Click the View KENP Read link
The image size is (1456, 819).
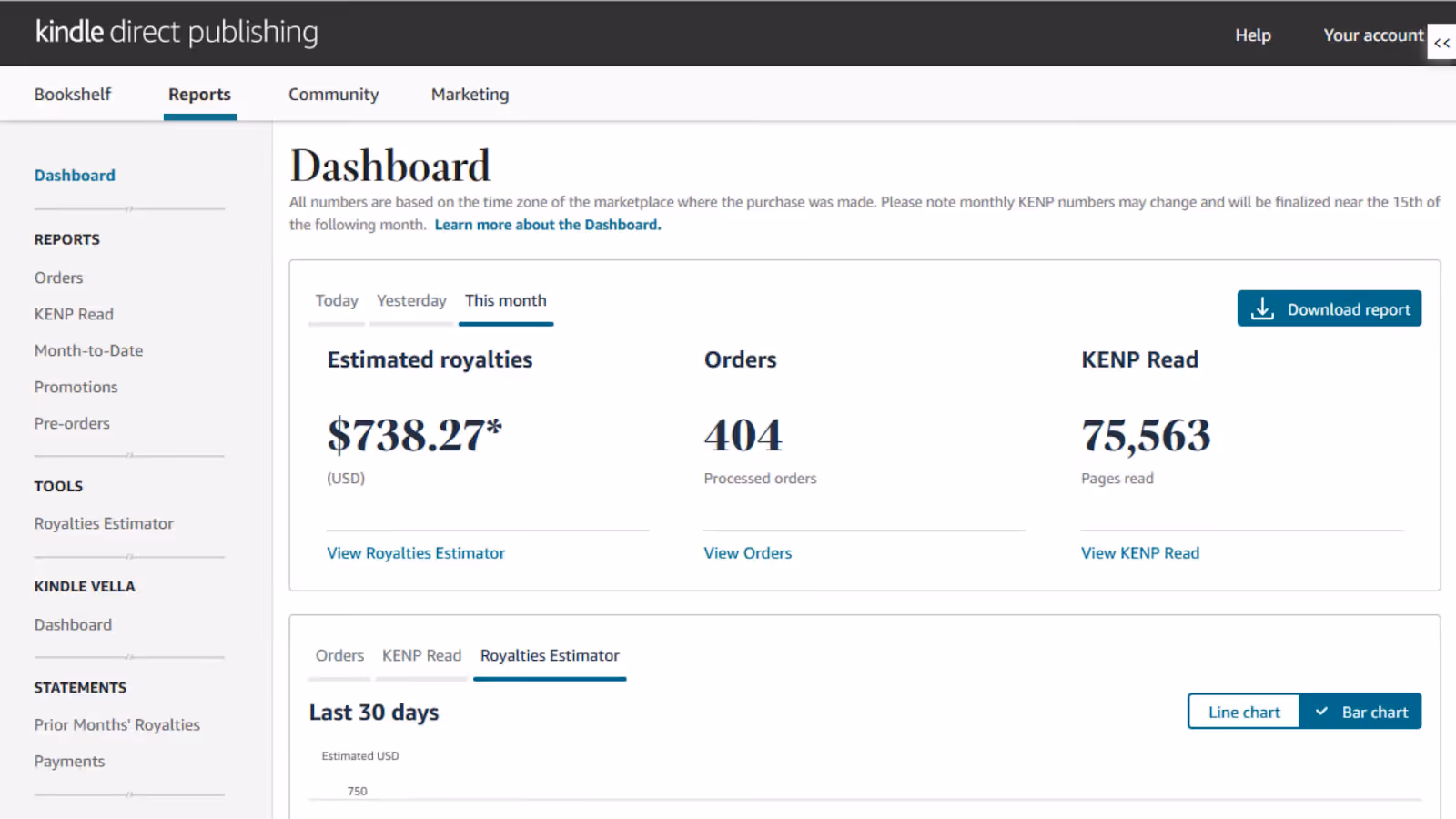coord(1139,553)
